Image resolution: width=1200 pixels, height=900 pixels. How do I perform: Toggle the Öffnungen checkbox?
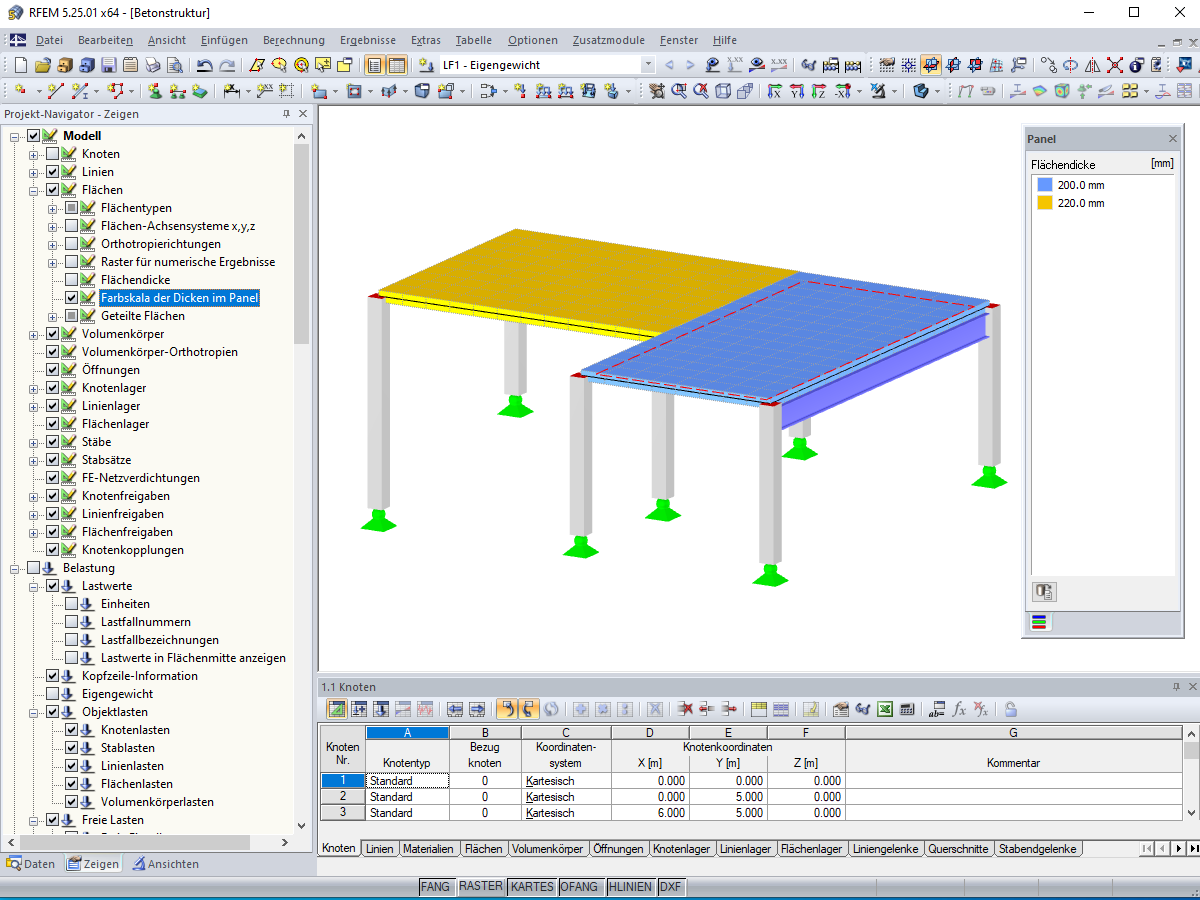[x=53, y=370]
